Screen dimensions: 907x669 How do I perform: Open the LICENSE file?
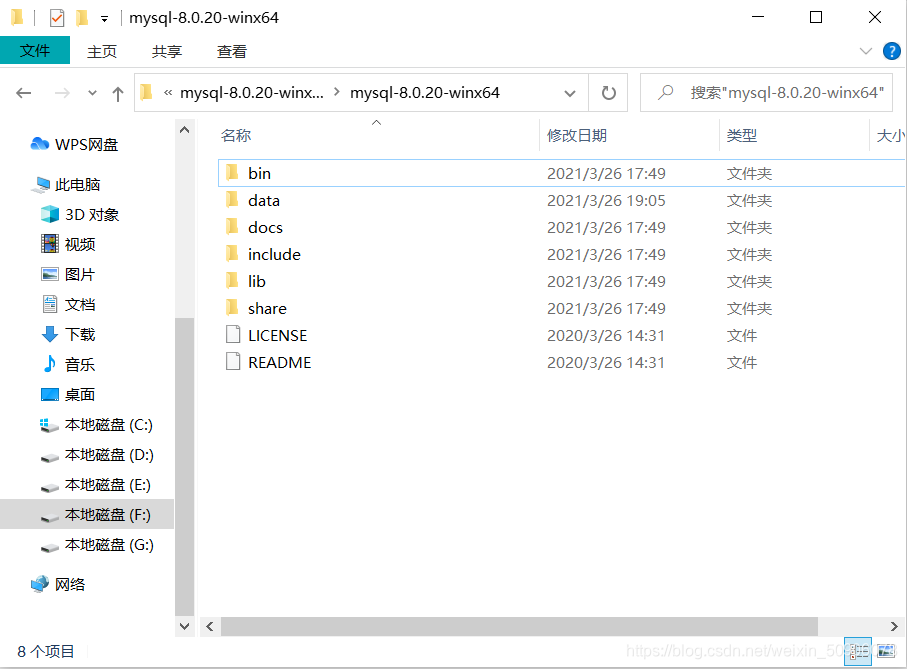pyautogui.click(x=277, y=335)
